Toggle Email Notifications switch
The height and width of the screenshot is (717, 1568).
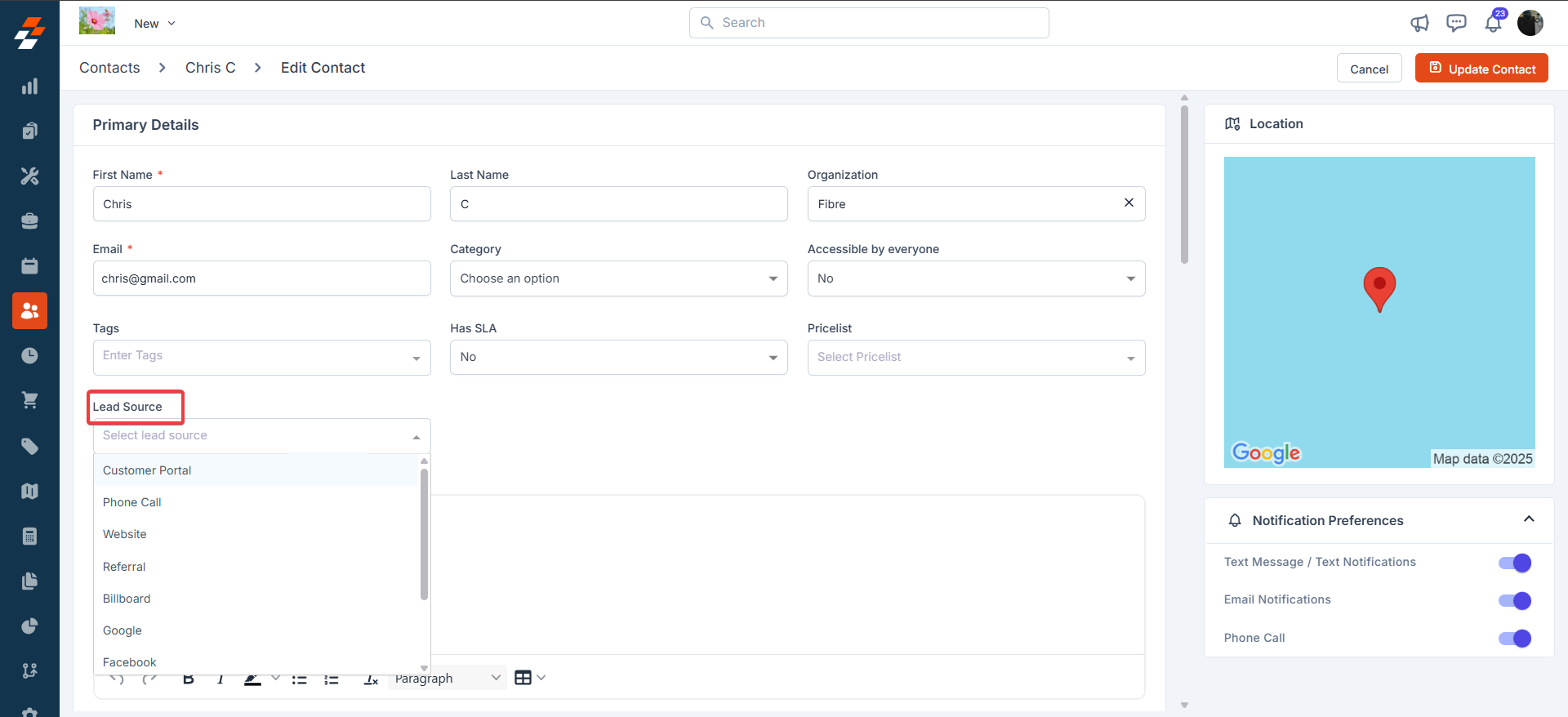[x=1515, y=600]
